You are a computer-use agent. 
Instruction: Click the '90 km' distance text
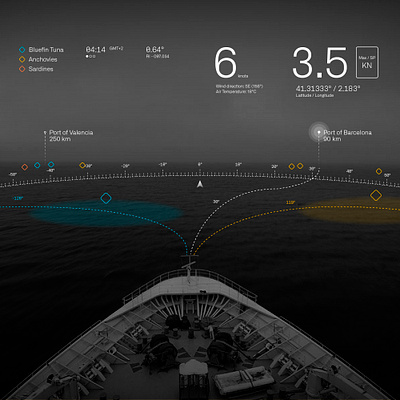332,139
